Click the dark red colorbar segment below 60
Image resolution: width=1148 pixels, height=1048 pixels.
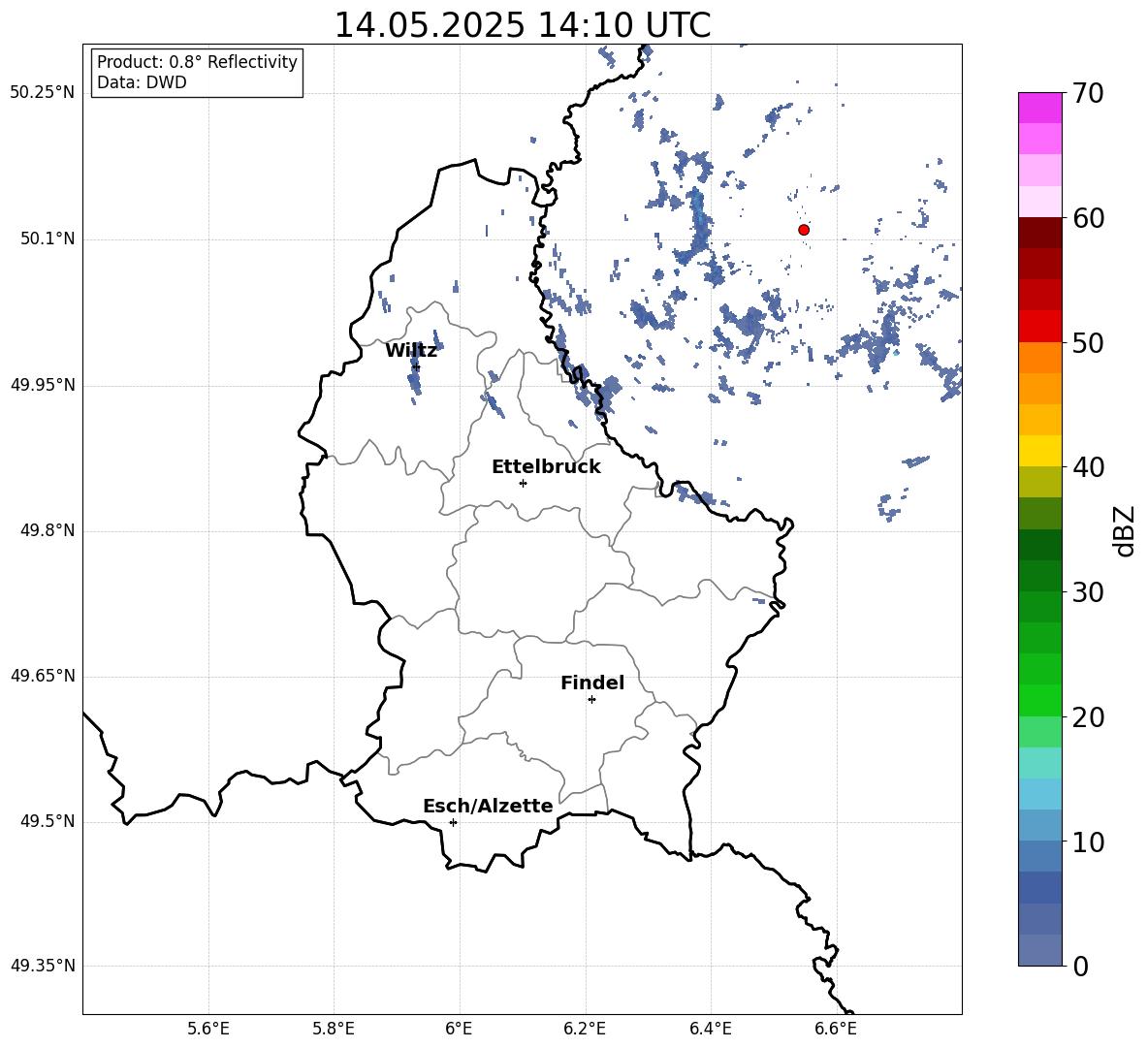1039,233
